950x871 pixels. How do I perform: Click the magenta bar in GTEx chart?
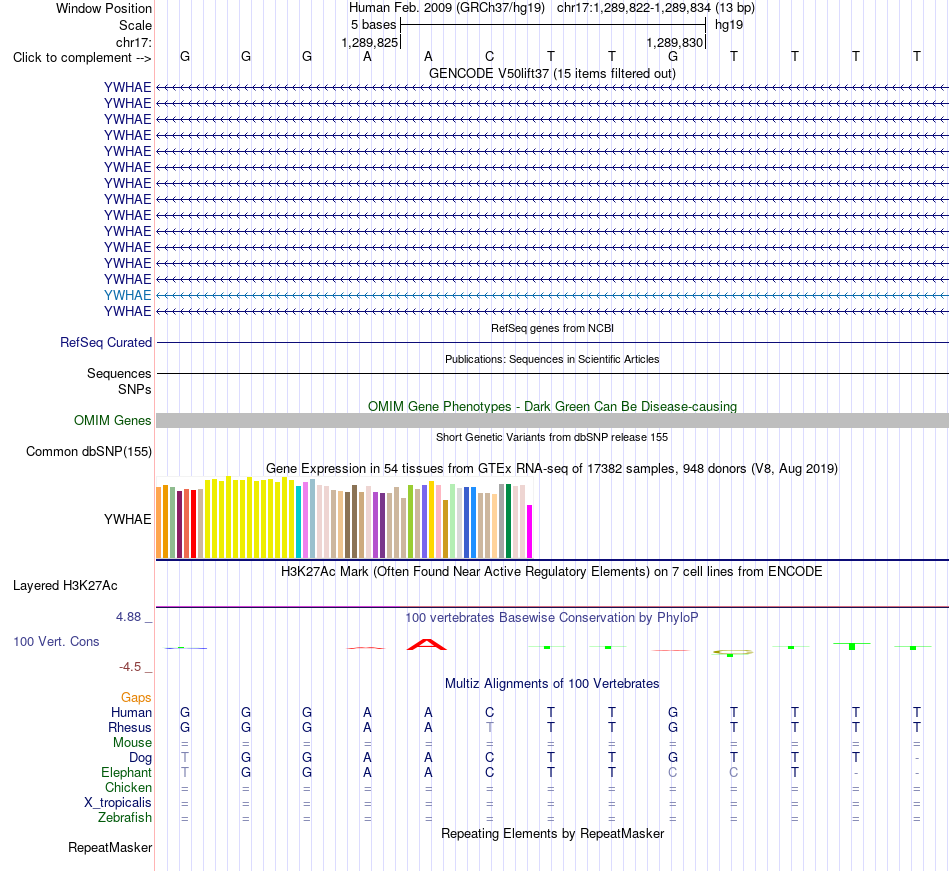pyautogui.click(x=530, y=531)
